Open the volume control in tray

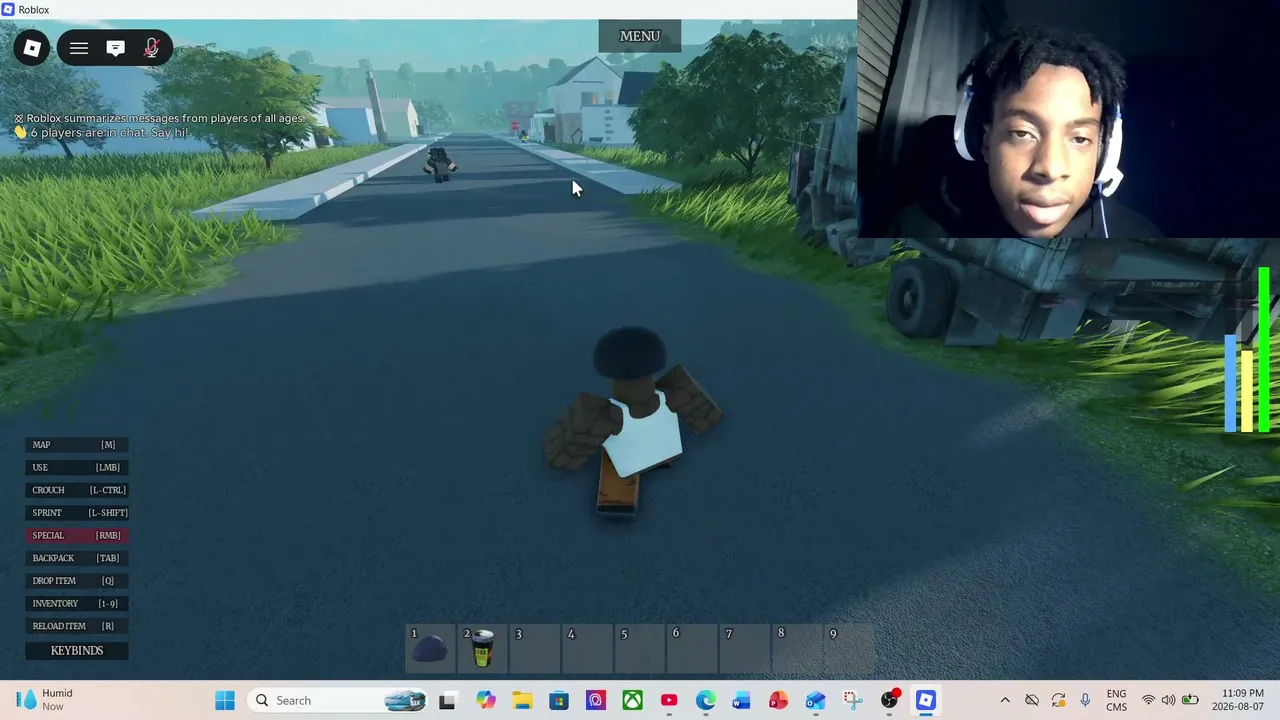click(x=1168, y=700)
